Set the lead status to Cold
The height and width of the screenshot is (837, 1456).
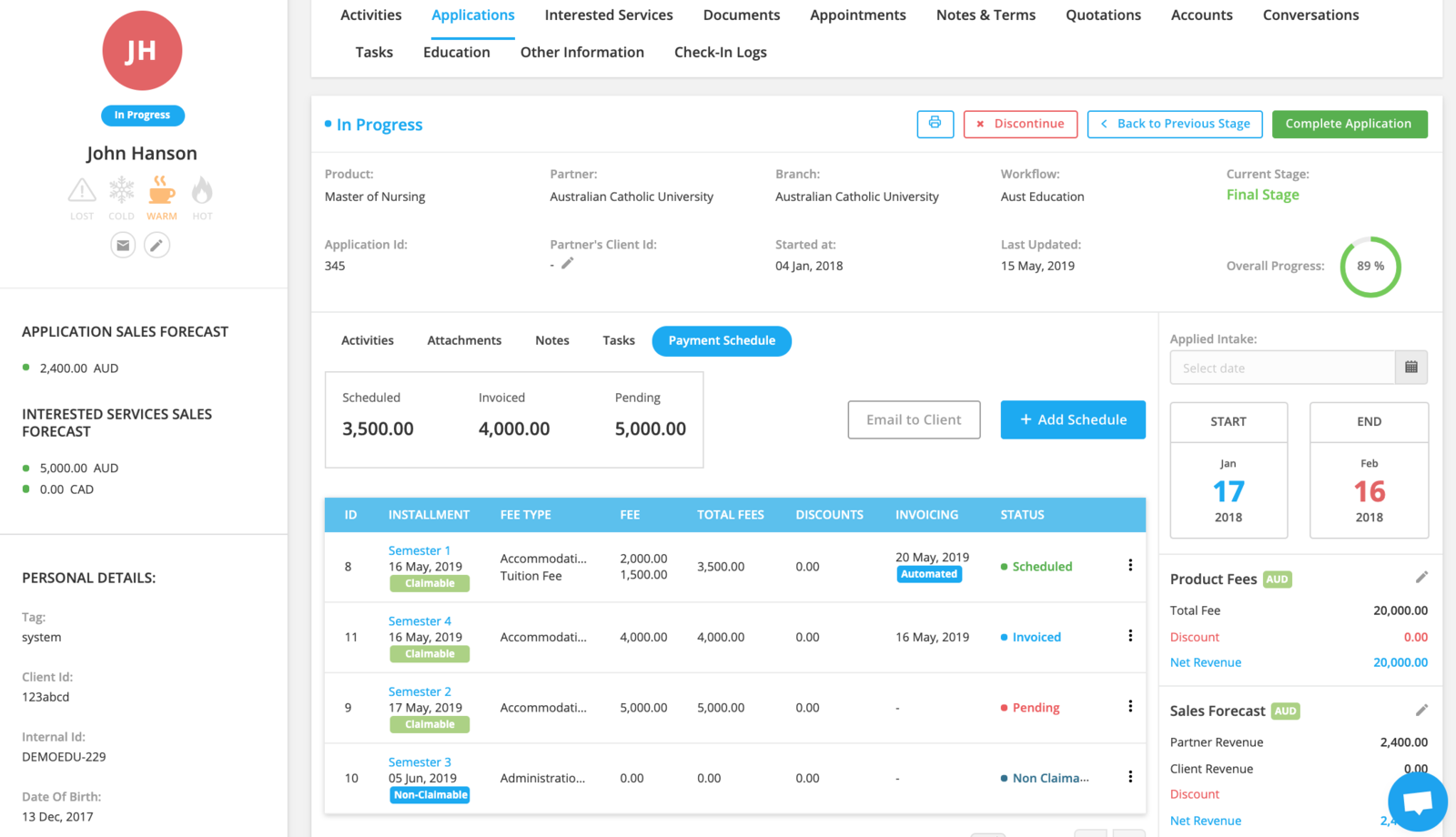pos(121,192)
